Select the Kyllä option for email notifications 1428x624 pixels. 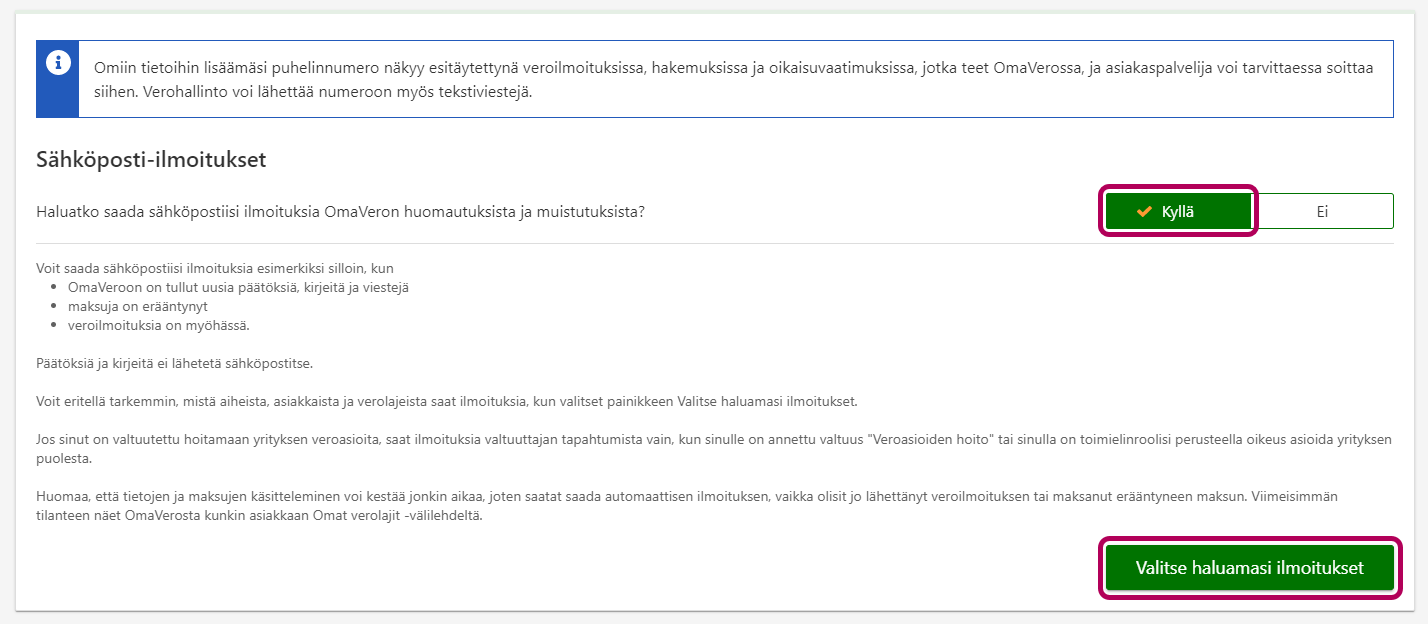(1178, 212)
